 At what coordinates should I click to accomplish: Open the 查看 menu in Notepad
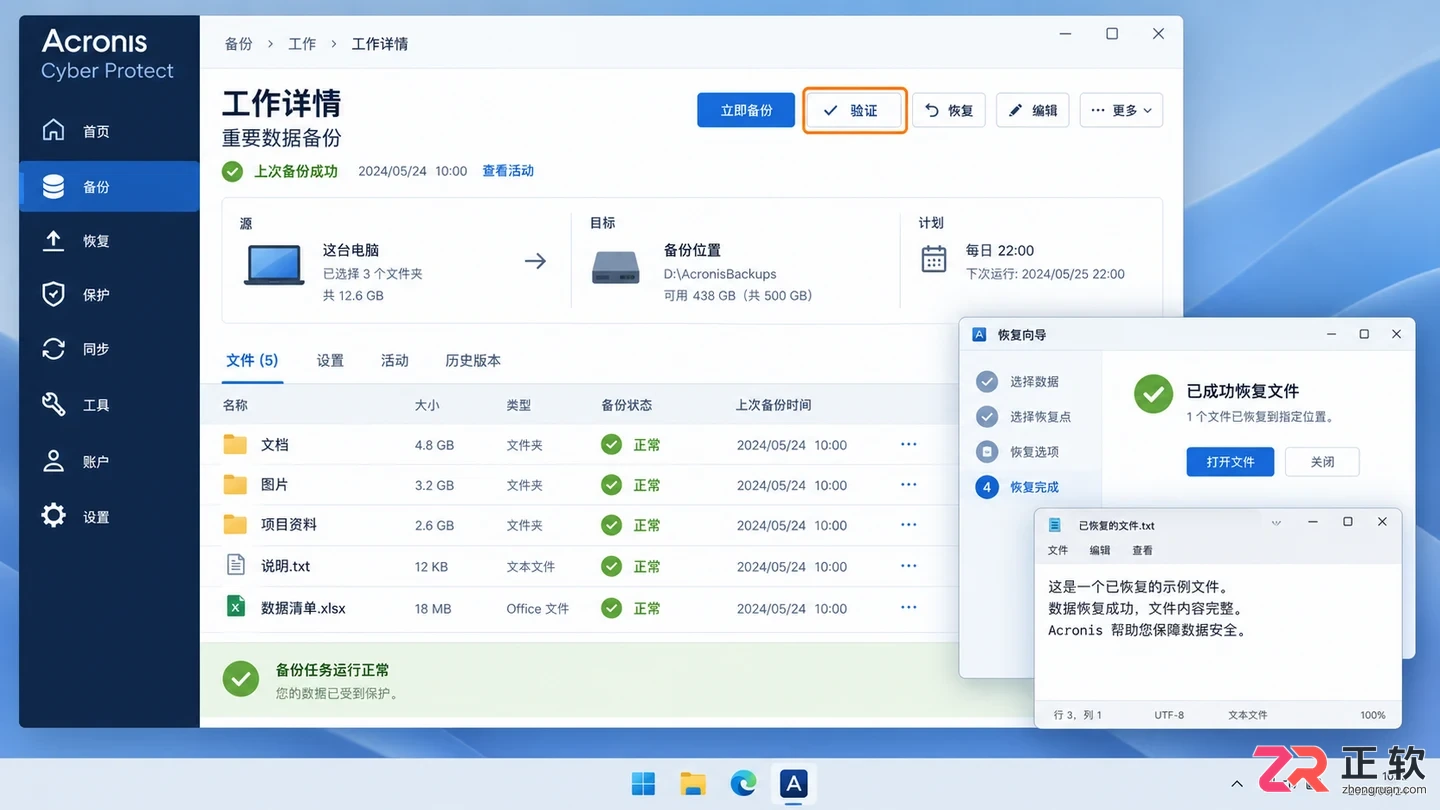pos(1142,550)
